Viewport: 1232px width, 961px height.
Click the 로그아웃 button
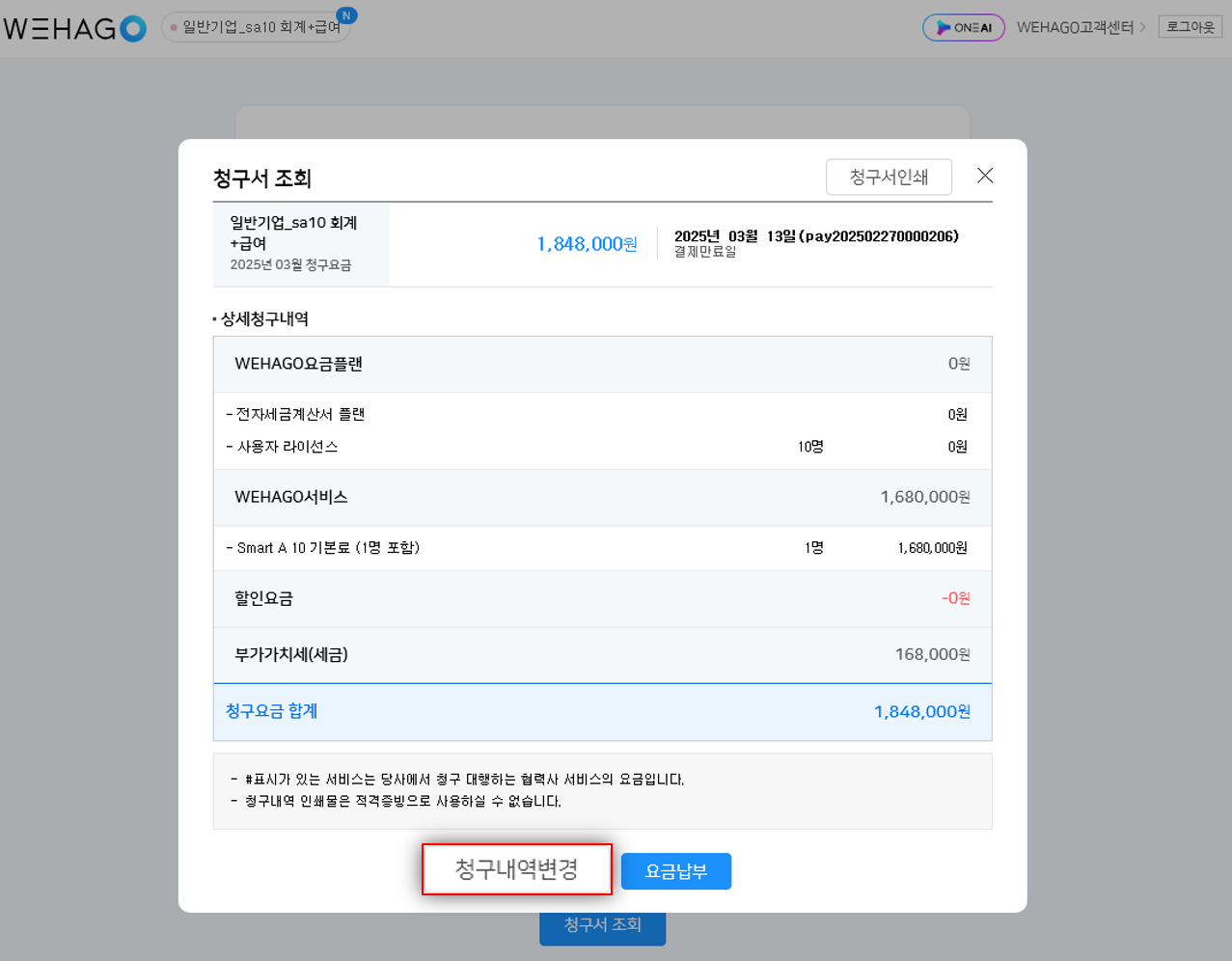tap(1190, 27)
